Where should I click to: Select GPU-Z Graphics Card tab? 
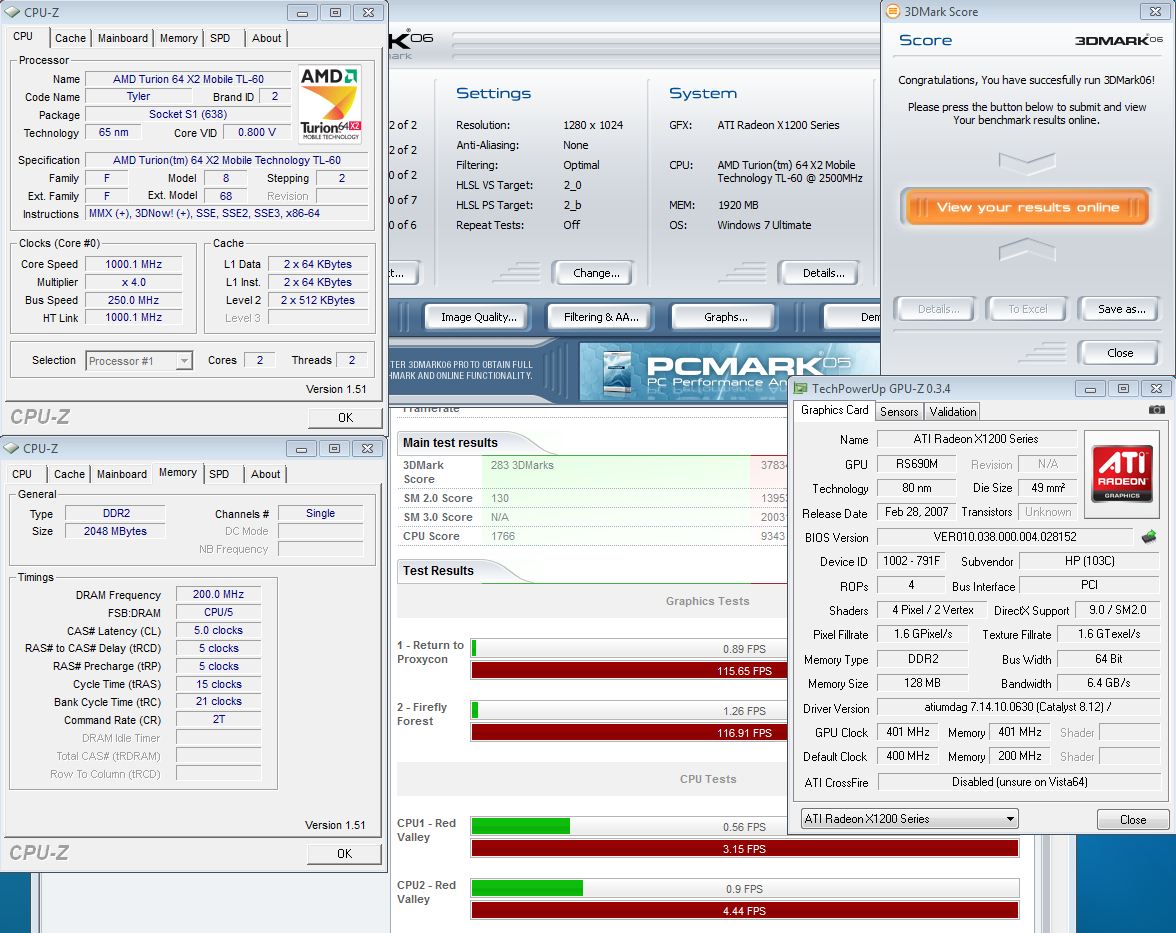pos(834,410)
